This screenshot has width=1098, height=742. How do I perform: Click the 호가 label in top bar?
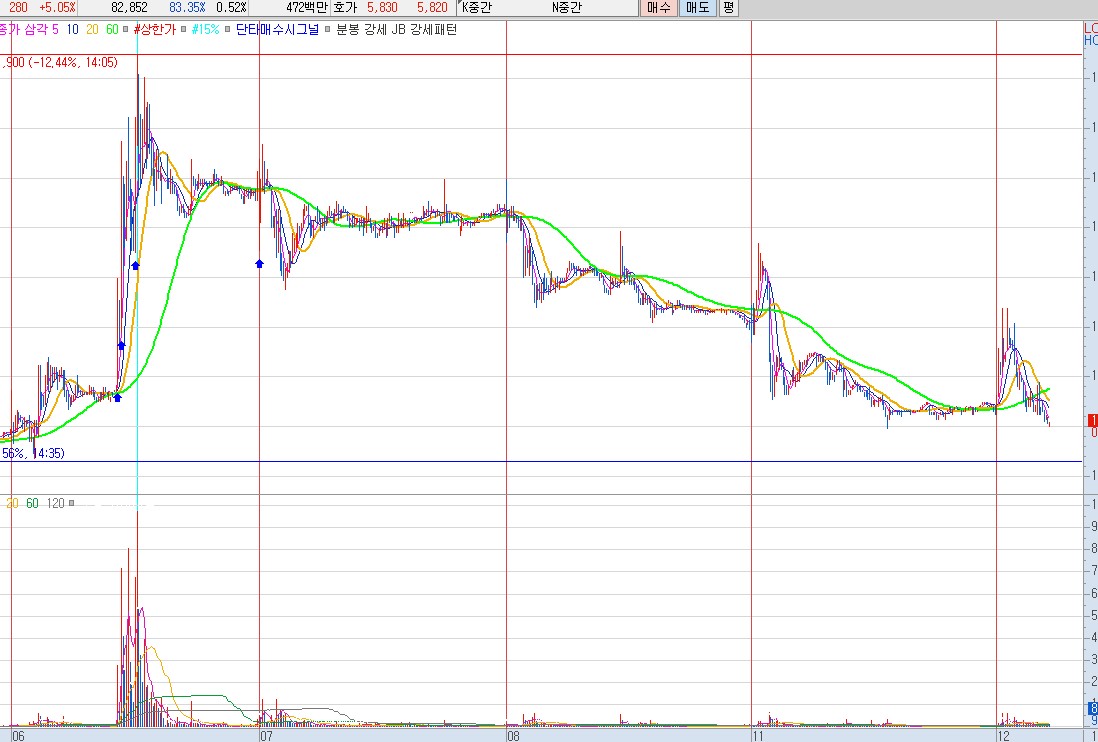click(345, 8)
